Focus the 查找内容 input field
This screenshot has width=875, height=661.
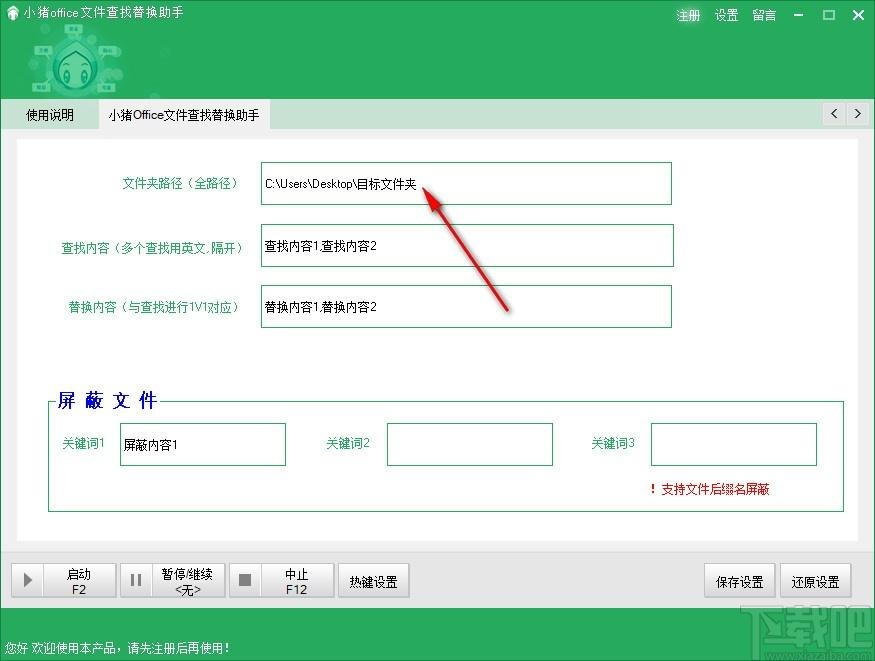[x=467, y=245]
